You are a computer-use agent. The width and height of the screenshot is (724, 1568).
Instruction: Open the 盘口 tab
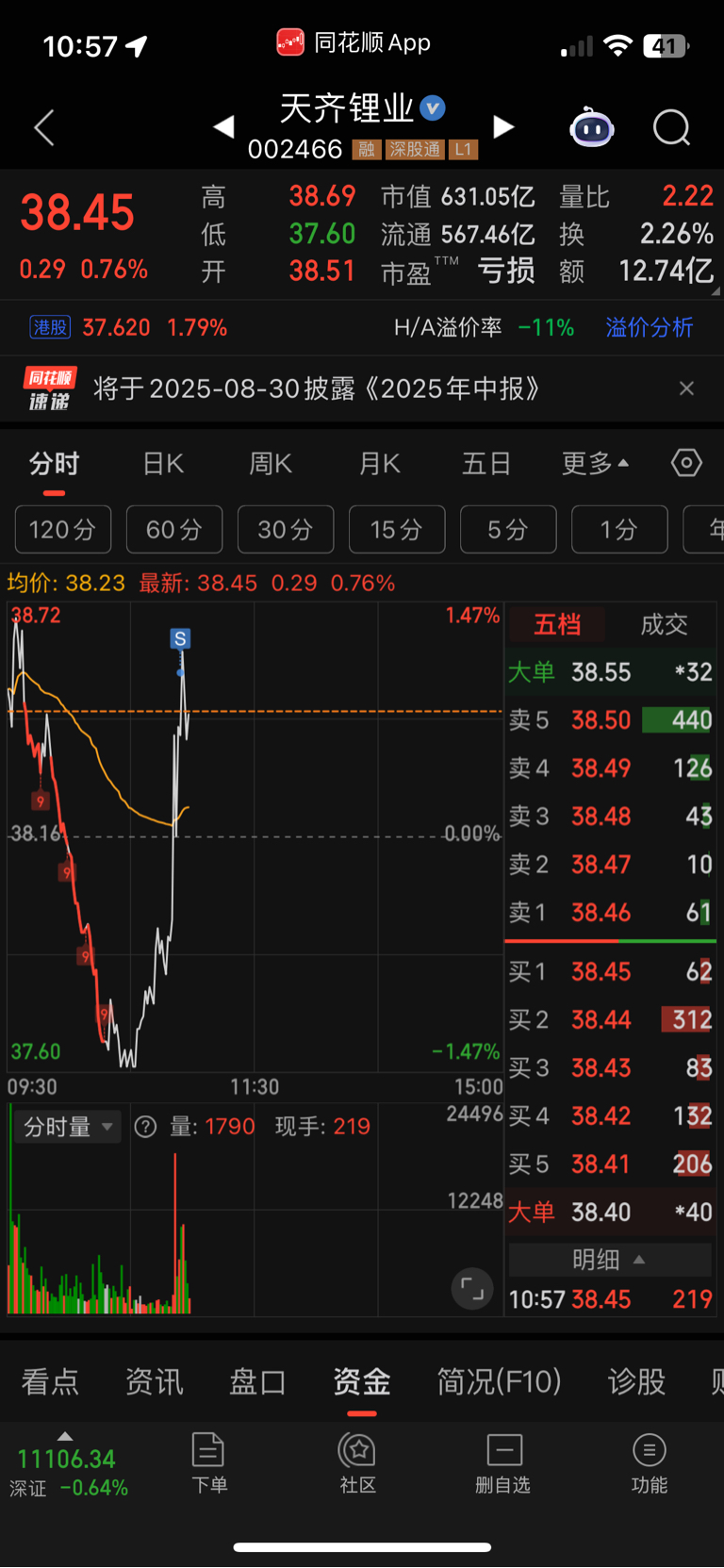[257, 1382]
